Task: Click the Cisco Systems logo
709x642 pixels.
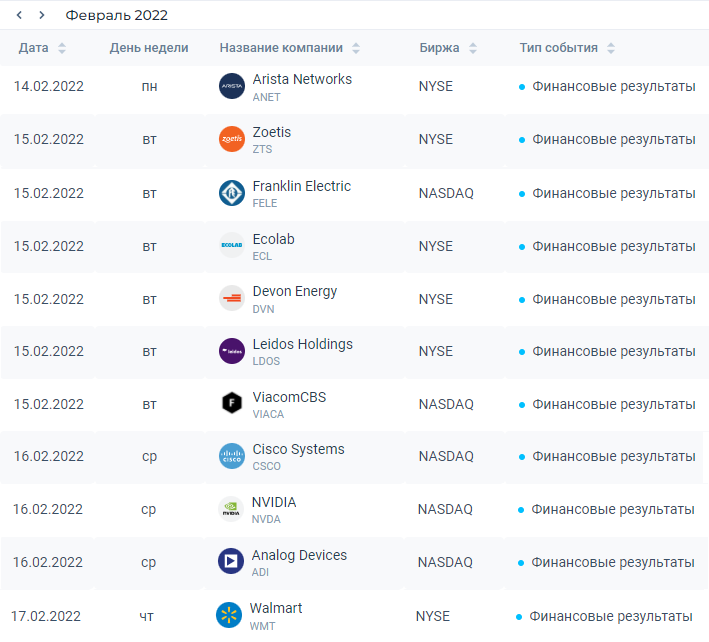Action: coord(232,456)
